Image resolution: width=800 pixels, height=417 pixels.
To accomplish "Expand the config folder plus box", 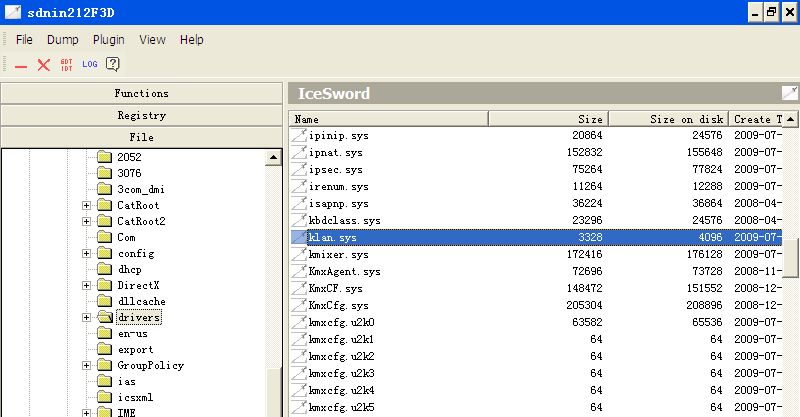I will pos(87,253).
